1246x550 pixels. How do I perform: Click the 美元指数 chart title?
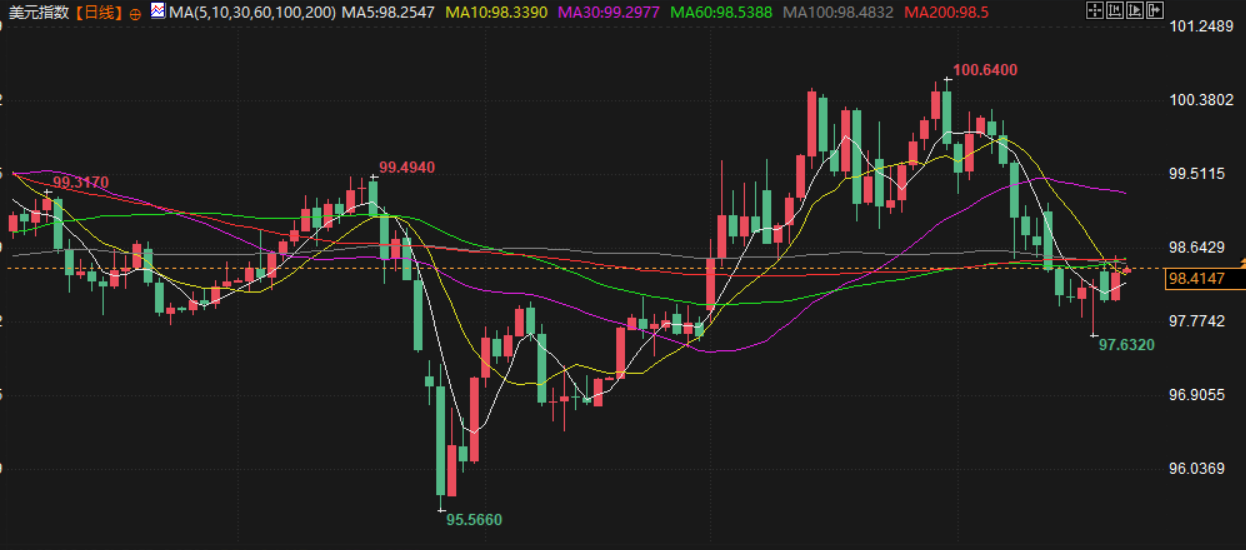pyautogui.click(x=39, y=12)
